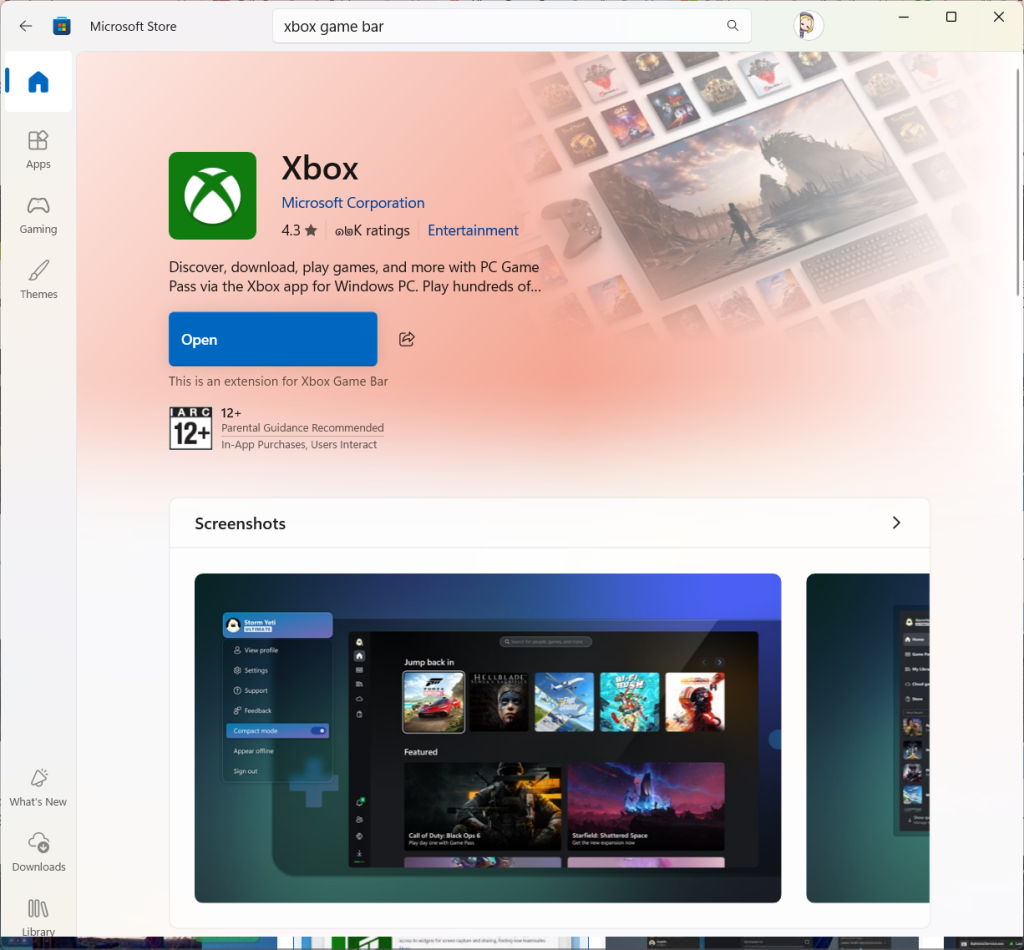Click the Parental Guidance Recommended link
Screen dimensions: 1024x950
click(x=302, y=428)
